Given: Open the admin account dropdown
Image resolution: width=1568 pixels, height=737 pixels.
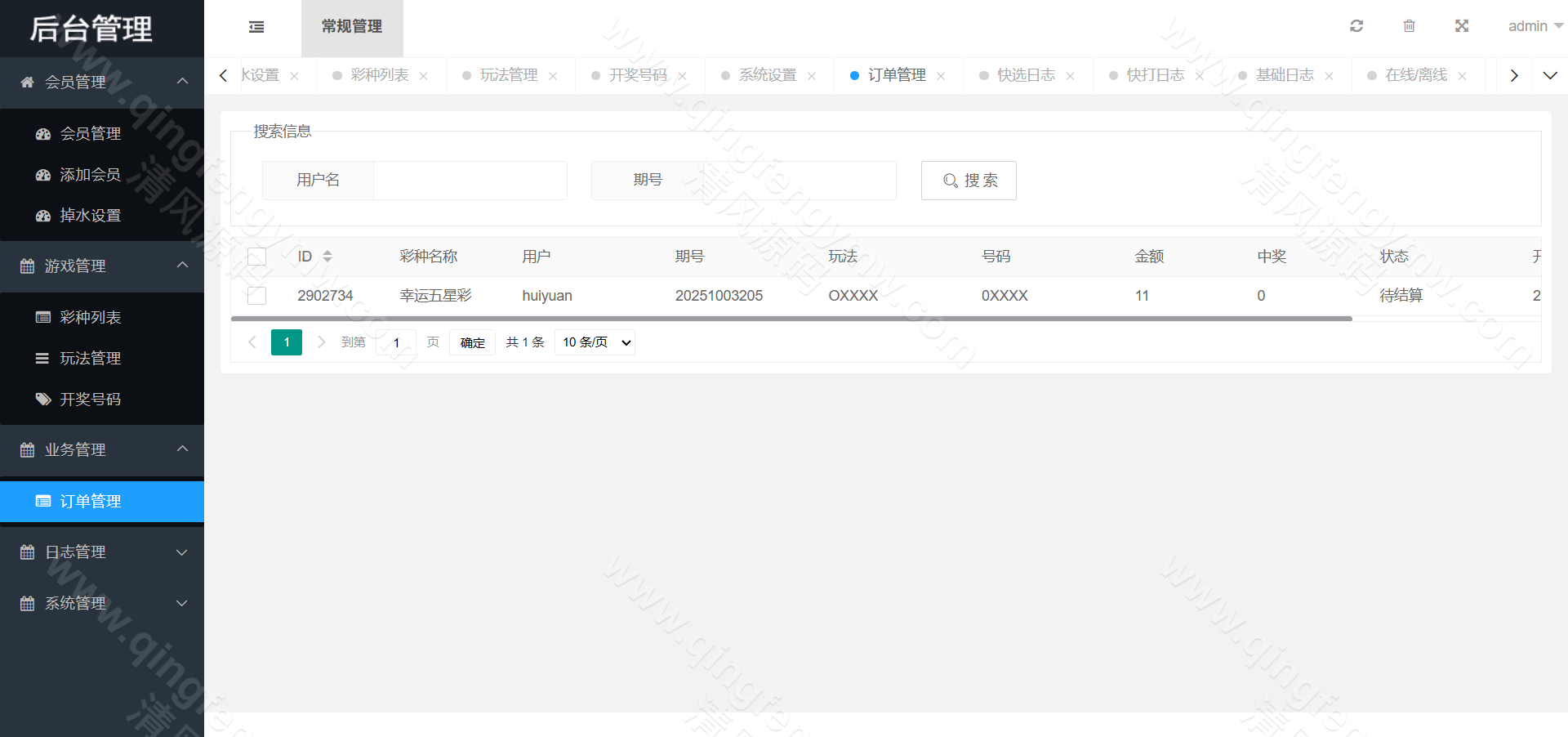Looking at the screenshot, I should coord(1534,25).
